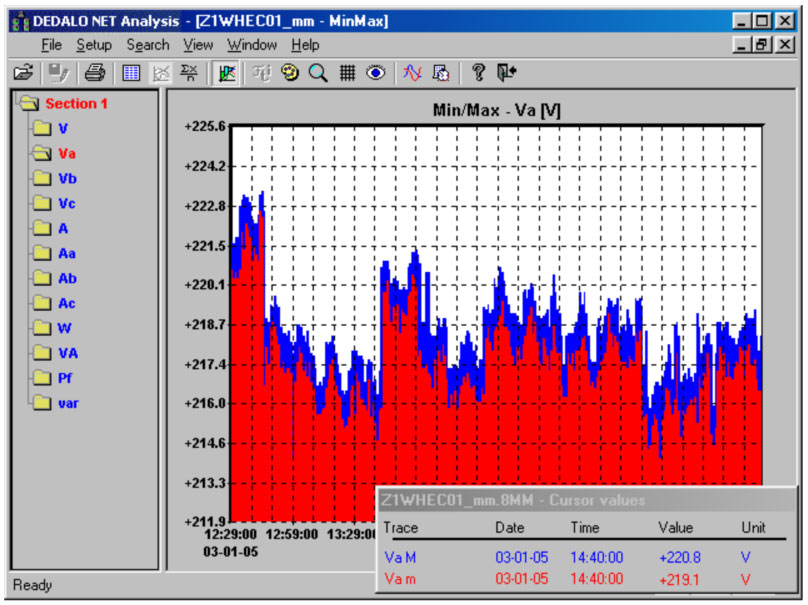Toggle the pressed chart view button
This screenshot has height=605, width=808.
tap(226, 73)
